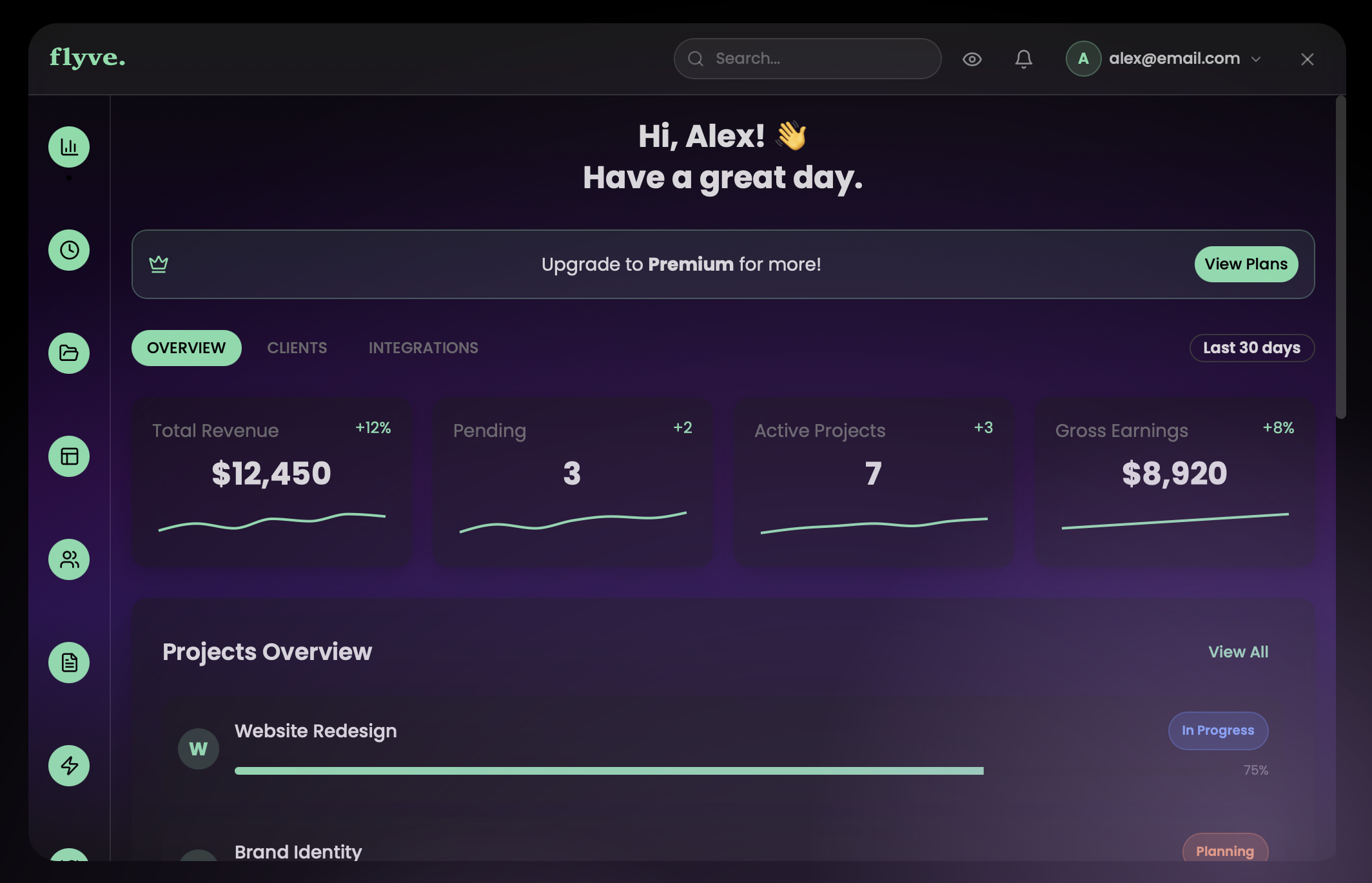Open the Last 30 days date filter
The image size is (1372, 883).
[x=1251, y=347]
